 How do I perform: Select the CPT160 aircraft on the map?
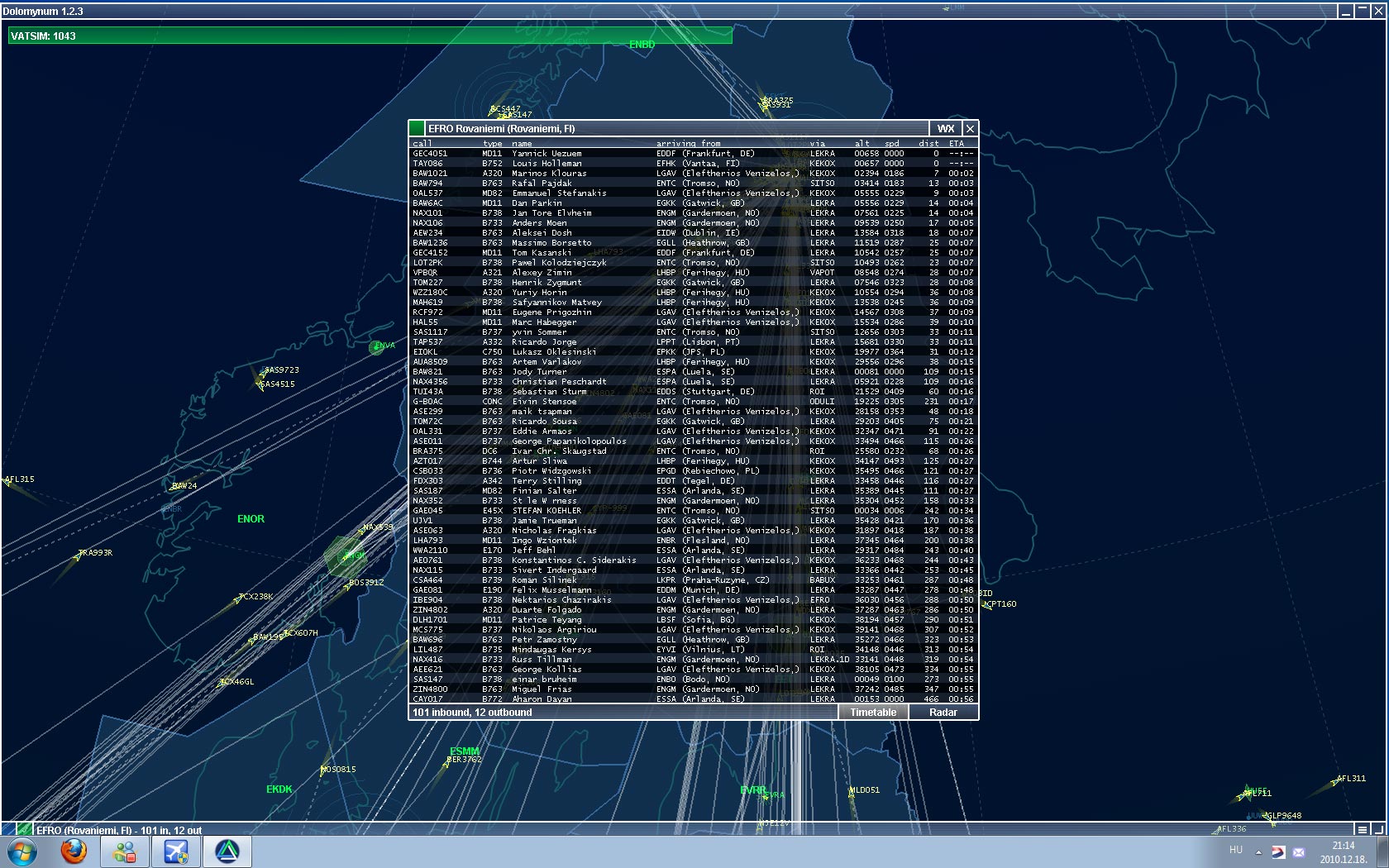pyautogui.click(x=1000, y=604)
